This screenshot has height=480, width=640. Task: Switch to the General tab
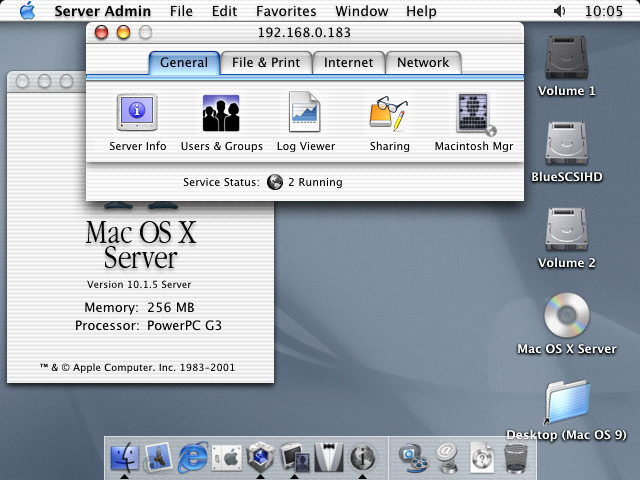pos(184,63)
